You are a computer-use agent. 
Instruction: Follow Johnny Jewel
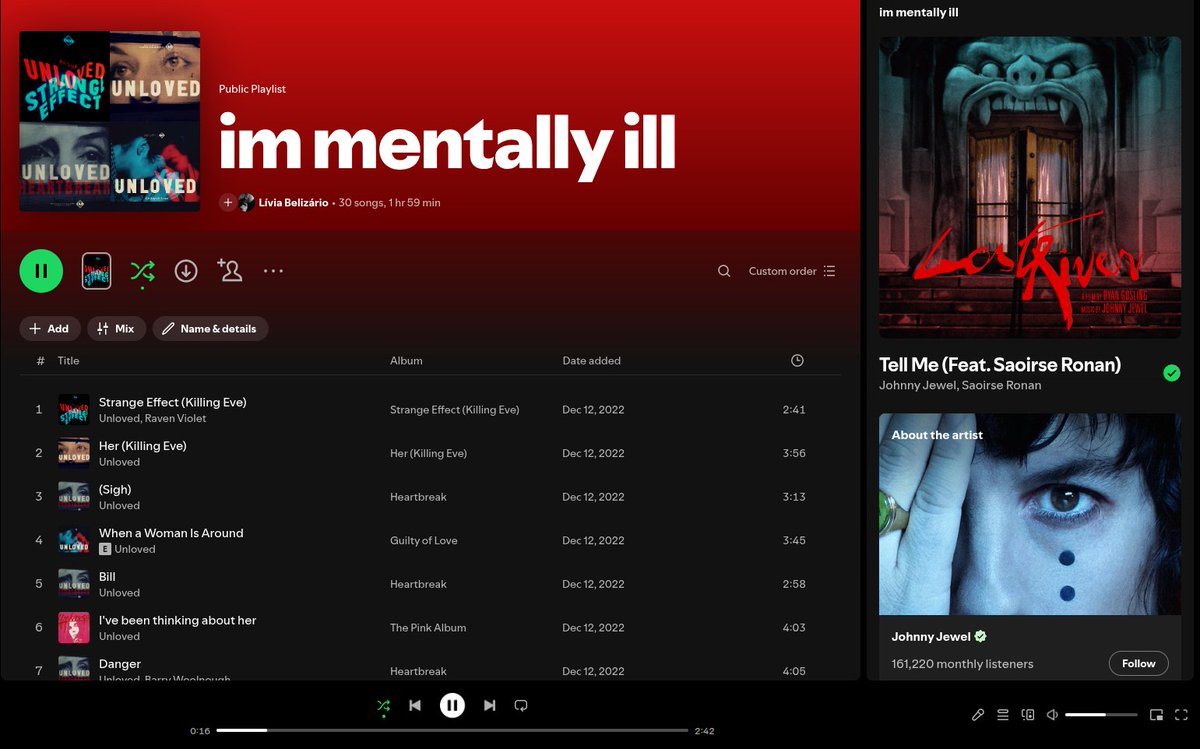(x=1138, y=663)
